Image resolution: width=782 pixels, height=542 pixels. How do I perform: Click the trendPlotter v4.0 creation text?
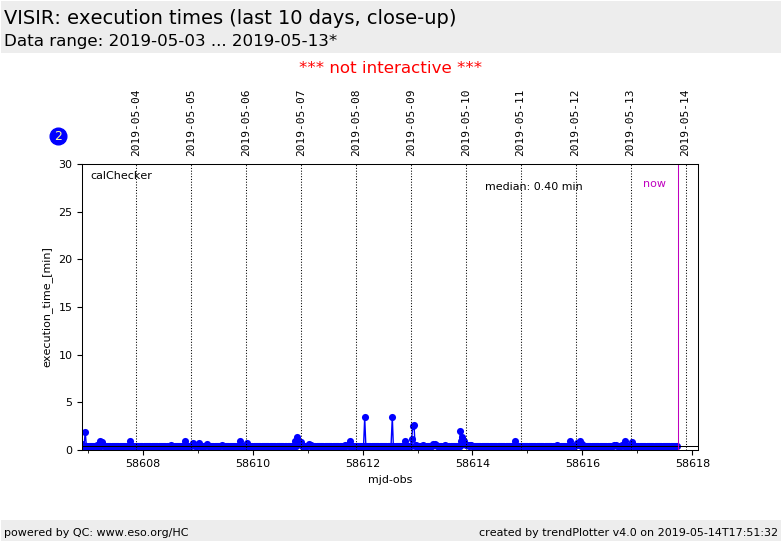point(627,533)
